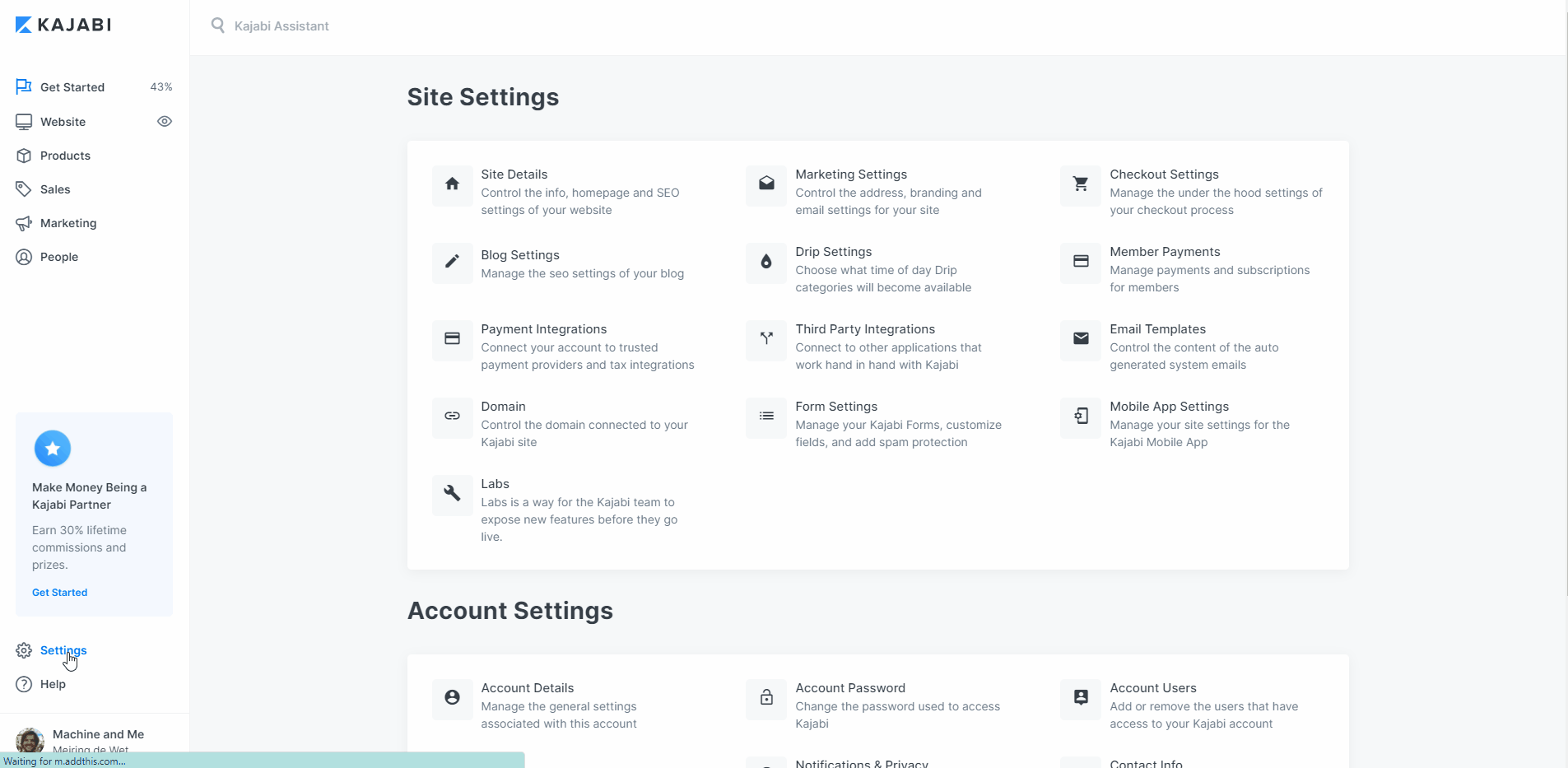This screenshot has width=1568, height=768.
Task: Open the Labs link
Action: 495,484
